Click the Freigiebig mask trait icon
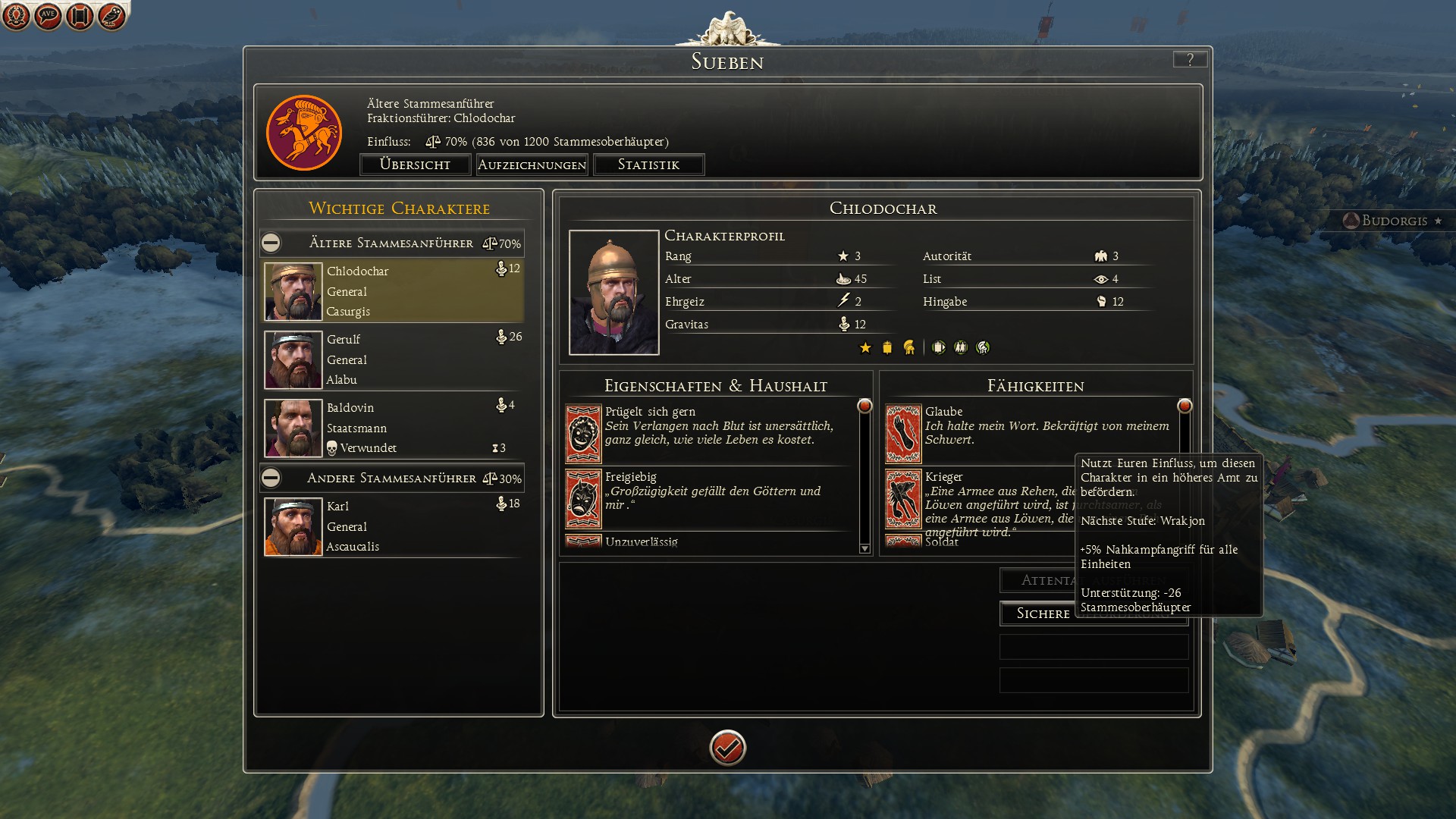This screenshot has height=819, width=1456. click(x=583, y=499)
